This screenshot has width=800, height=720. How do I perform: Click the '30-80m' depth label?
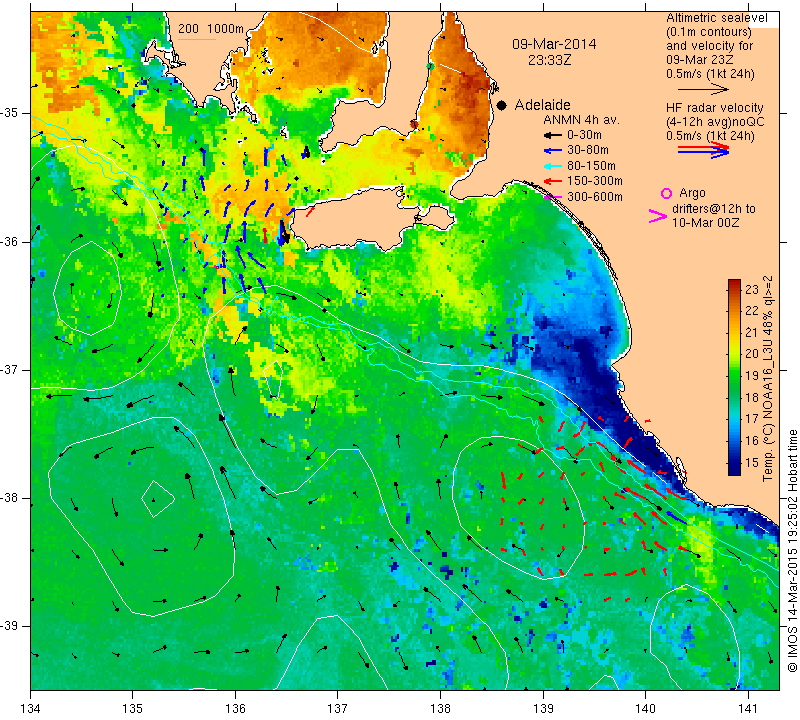pyautogui.click(x=588, y=151)
